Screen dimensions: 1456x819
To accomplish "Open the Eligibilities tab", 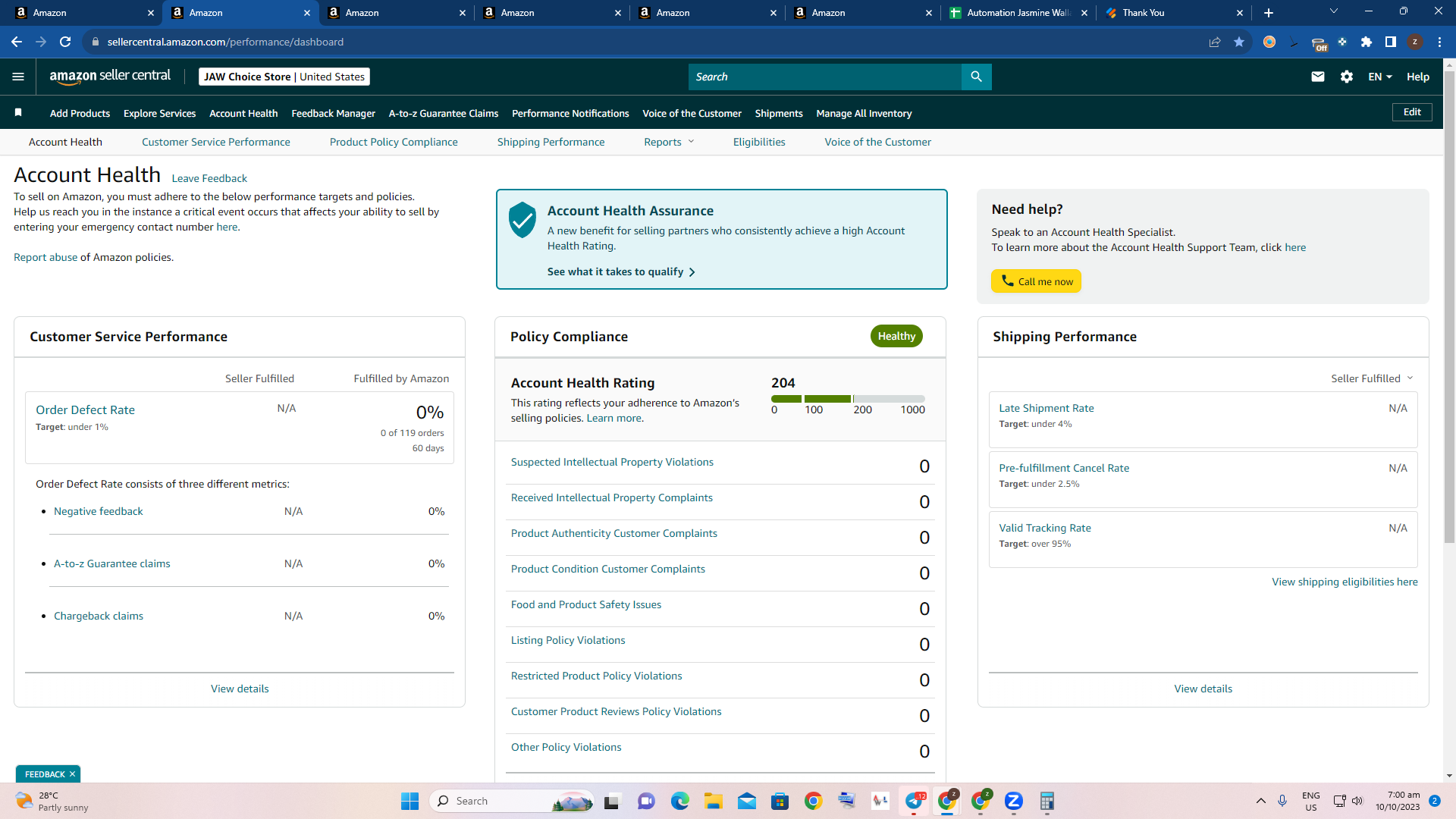I will pos(759,142).
